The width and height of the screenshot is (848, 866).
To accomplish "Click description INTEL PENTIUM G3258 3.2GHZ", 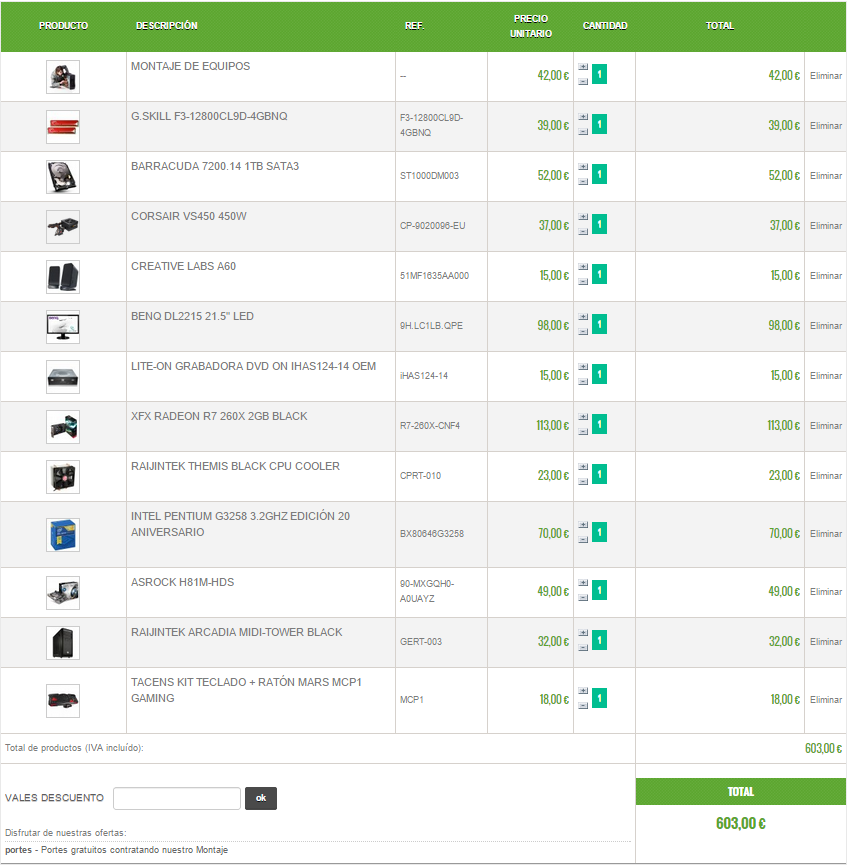I will tap(240, 524).
